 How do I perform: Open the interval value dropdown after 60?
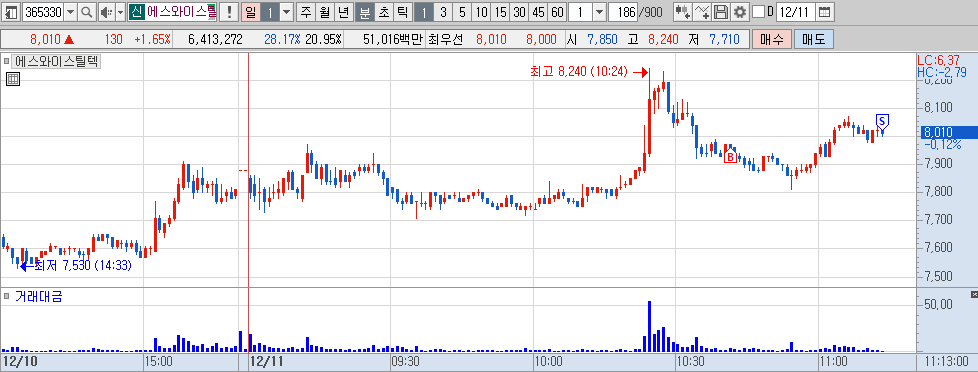click(x=599, y=12)
